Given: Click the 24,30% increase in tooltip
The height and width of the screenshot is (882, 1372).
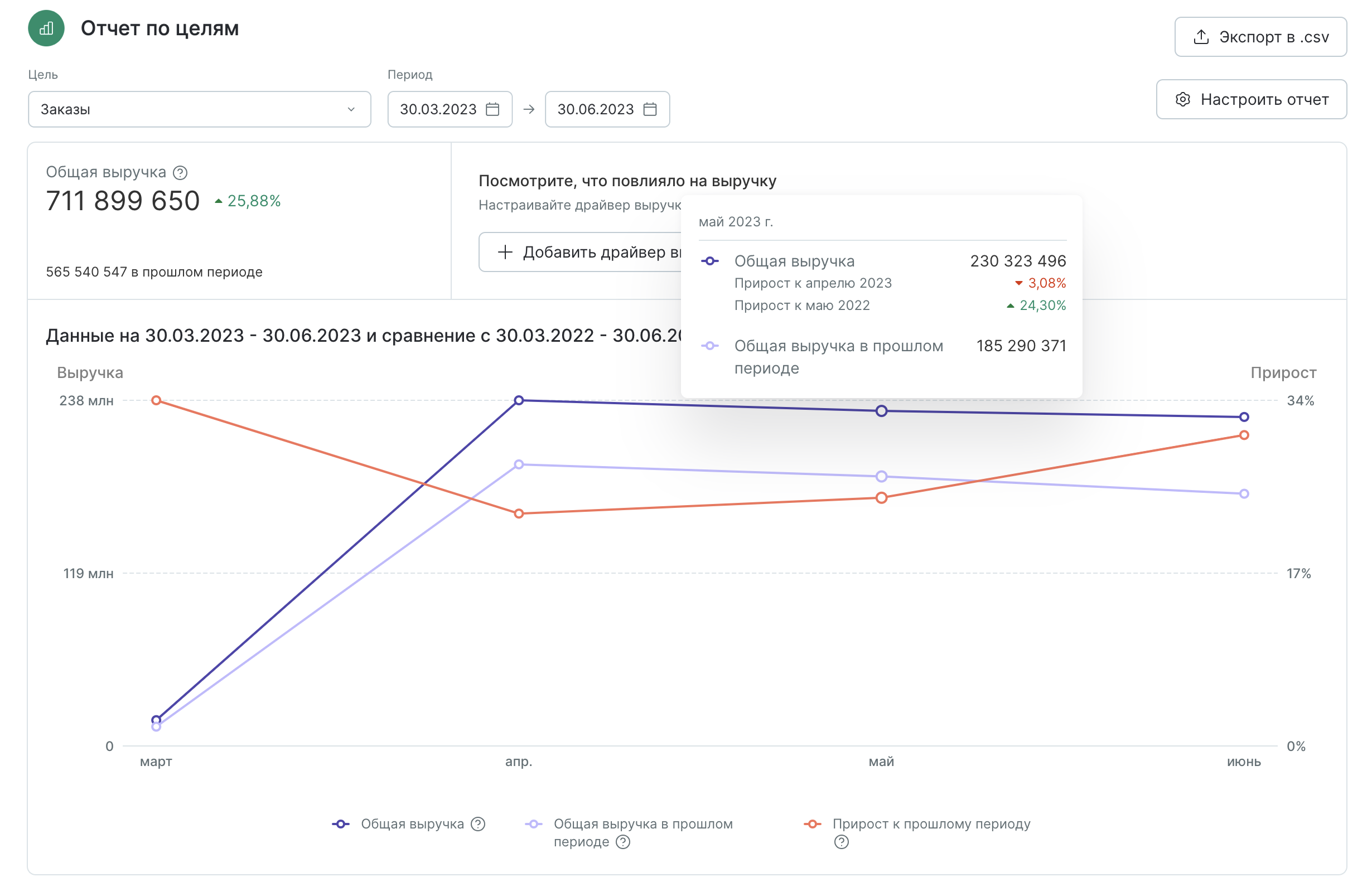Looking at the screenshot, I should tap(1036, 306).
